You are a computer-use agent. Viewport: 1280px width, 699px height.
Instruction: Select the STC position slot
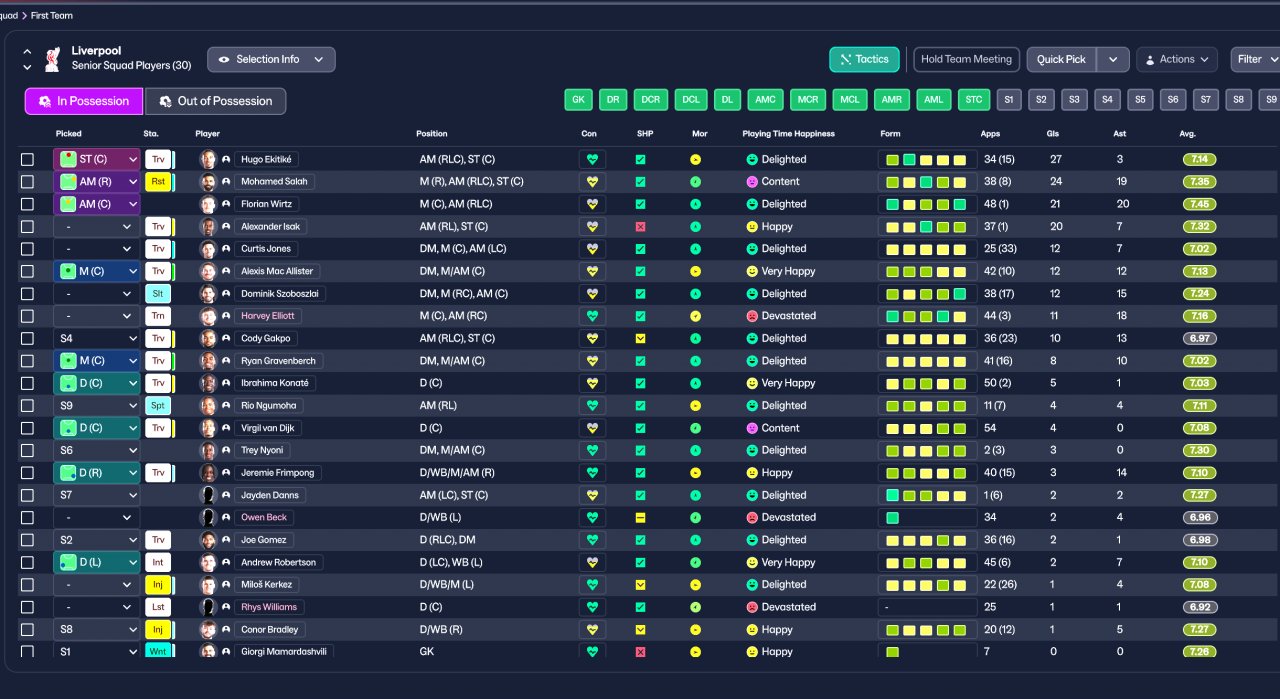click(x=973, y=100)
